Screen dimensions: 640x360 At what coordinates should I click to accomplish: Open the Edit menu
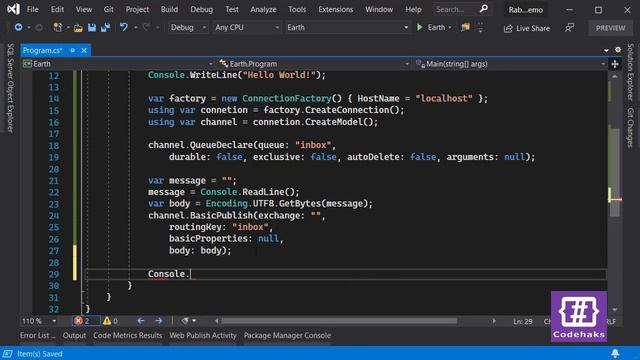click(57, 9)
